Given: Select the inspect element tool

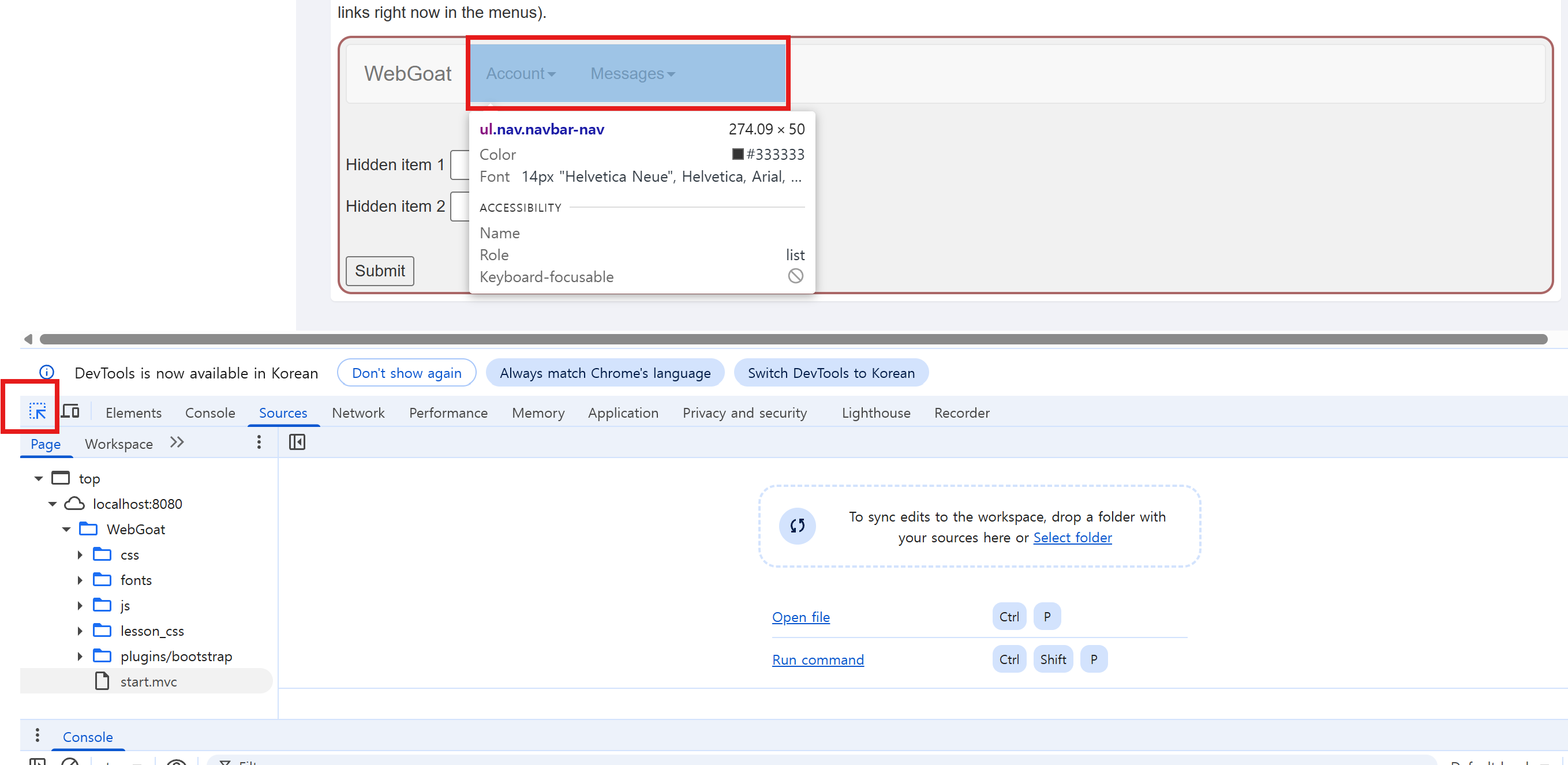Looking at the screenshot, I should pos(37,411).
